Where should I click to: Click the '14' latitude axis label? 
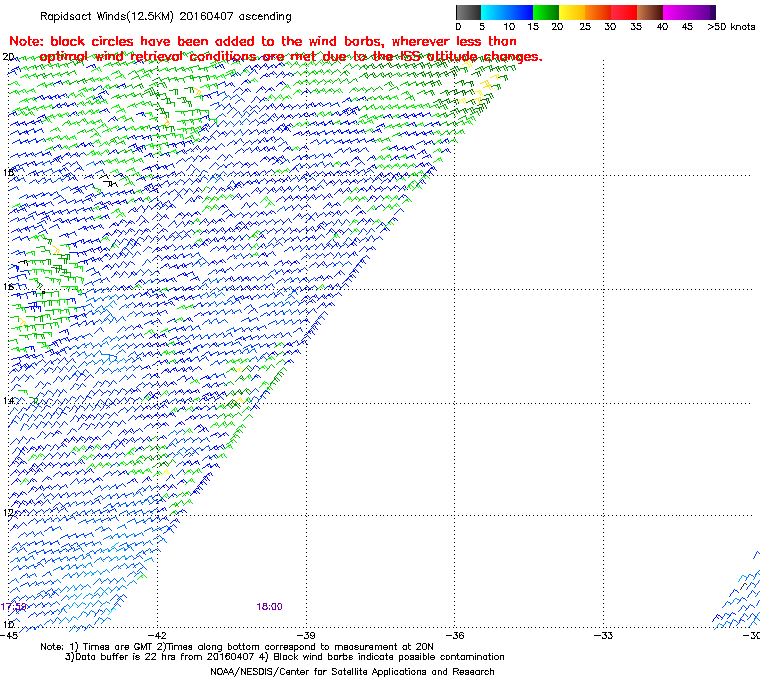(x=8, y=400)
